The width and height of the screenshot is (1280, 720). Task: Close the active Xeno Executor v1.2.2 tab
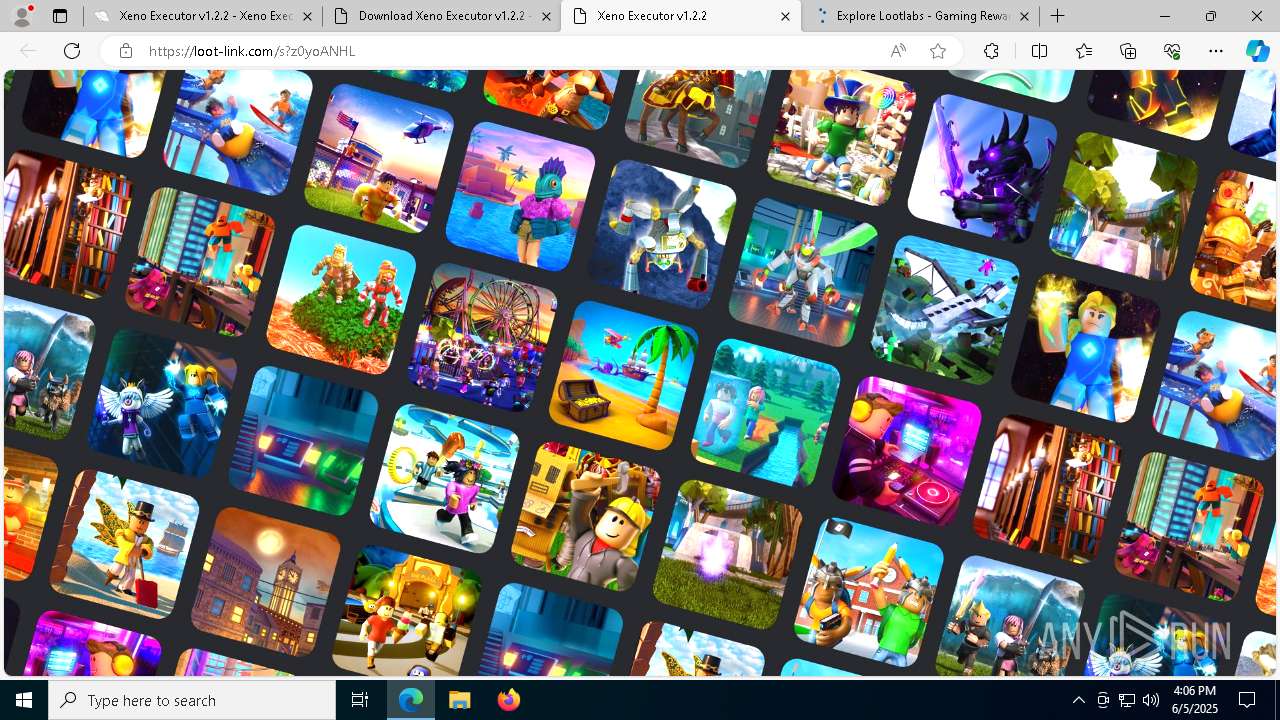tap(785, 16)
